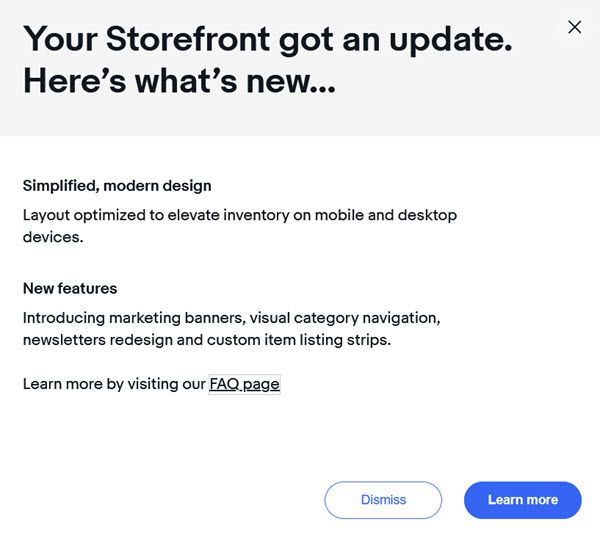Click the "Introducing marketing banners" text
Screen dimensions: 600x541
point(132,318)
